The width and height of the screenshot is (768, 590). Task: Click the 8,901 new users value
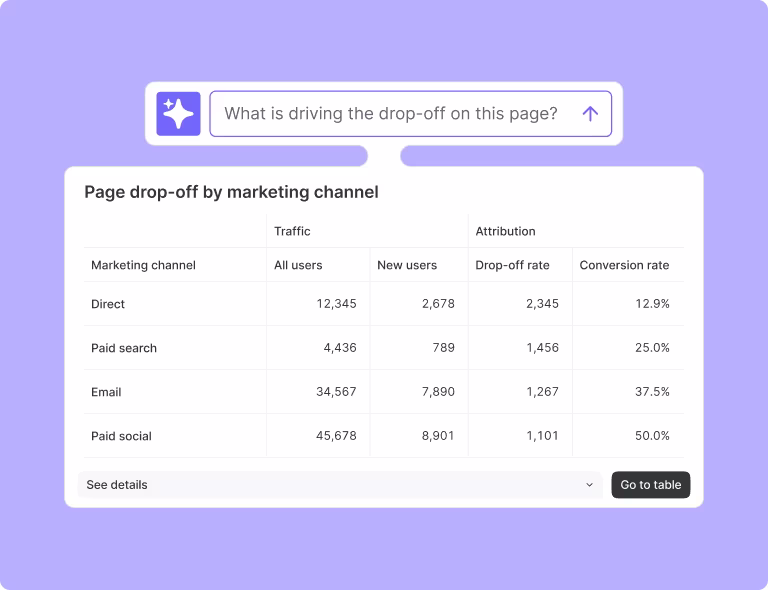438,436
